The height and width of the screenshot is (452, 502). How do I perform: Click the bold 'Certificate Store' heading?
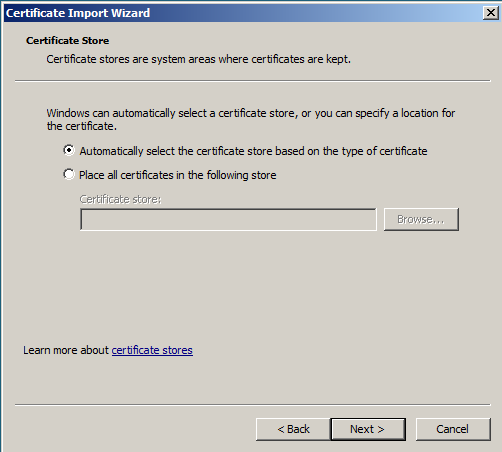68,41
